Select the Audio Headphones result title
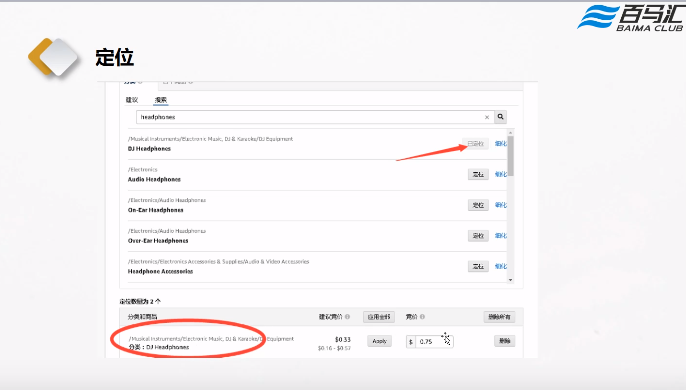This screenshot has width=686, height=390. coord(154,179)
